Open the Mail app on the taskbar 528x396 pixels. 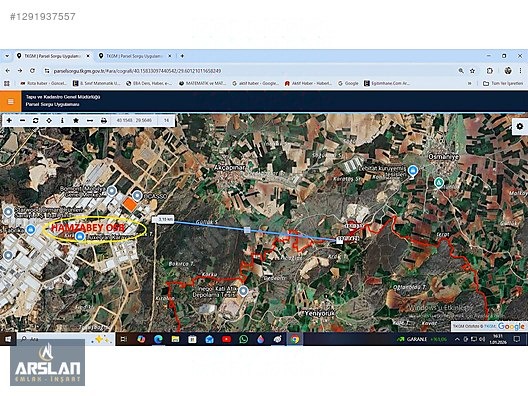click(x=209, y=339)
